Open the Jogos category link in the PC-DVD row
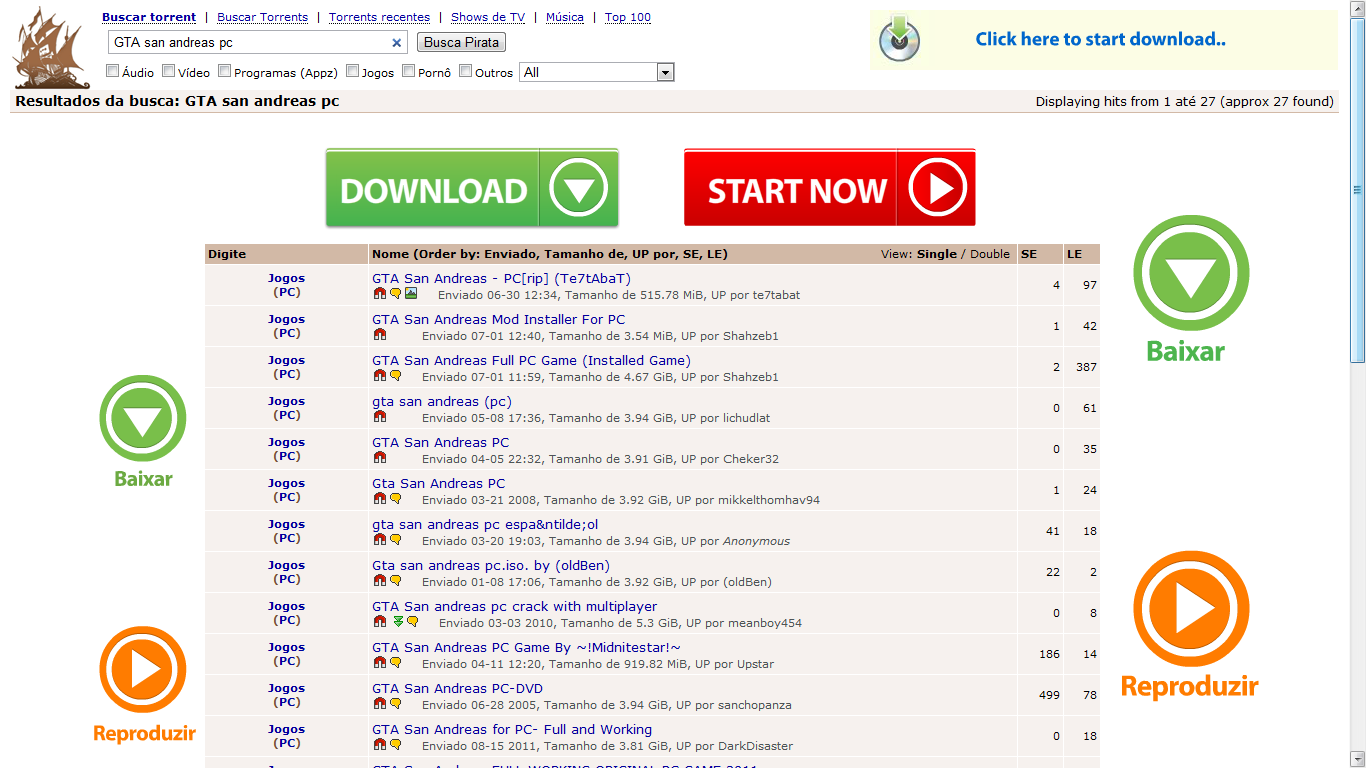 pyautogui.click(x=286, y=688)
